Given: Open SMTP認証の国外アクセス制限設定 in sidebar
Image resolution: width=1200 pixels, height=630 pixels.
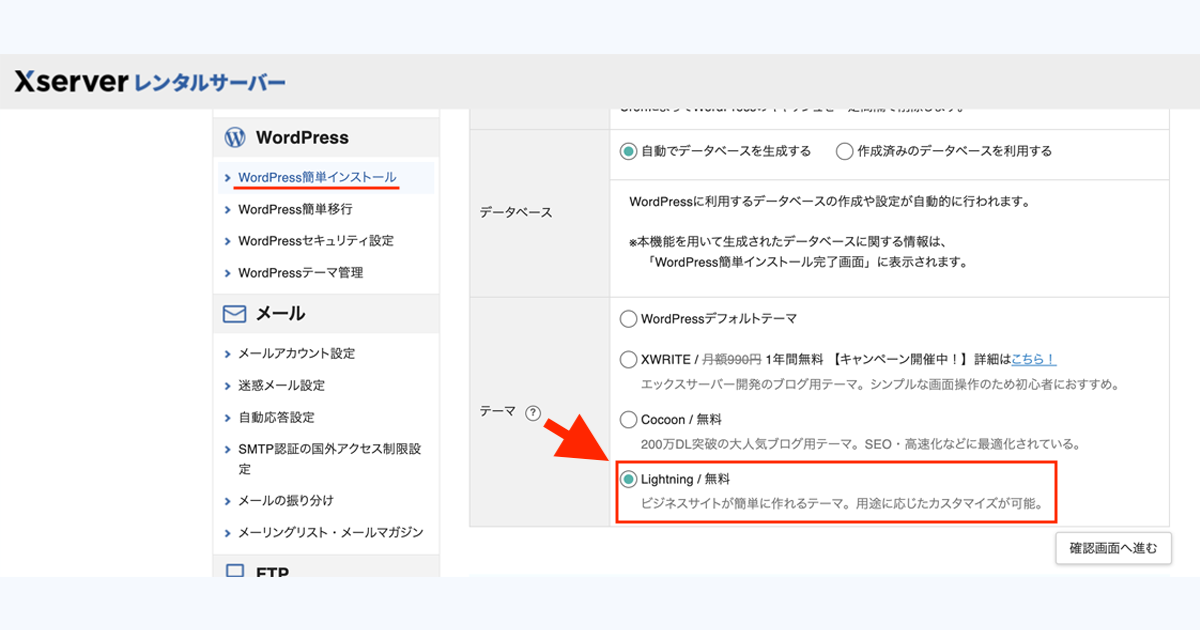Looking at the screenshot, I should tap(329, 459).
